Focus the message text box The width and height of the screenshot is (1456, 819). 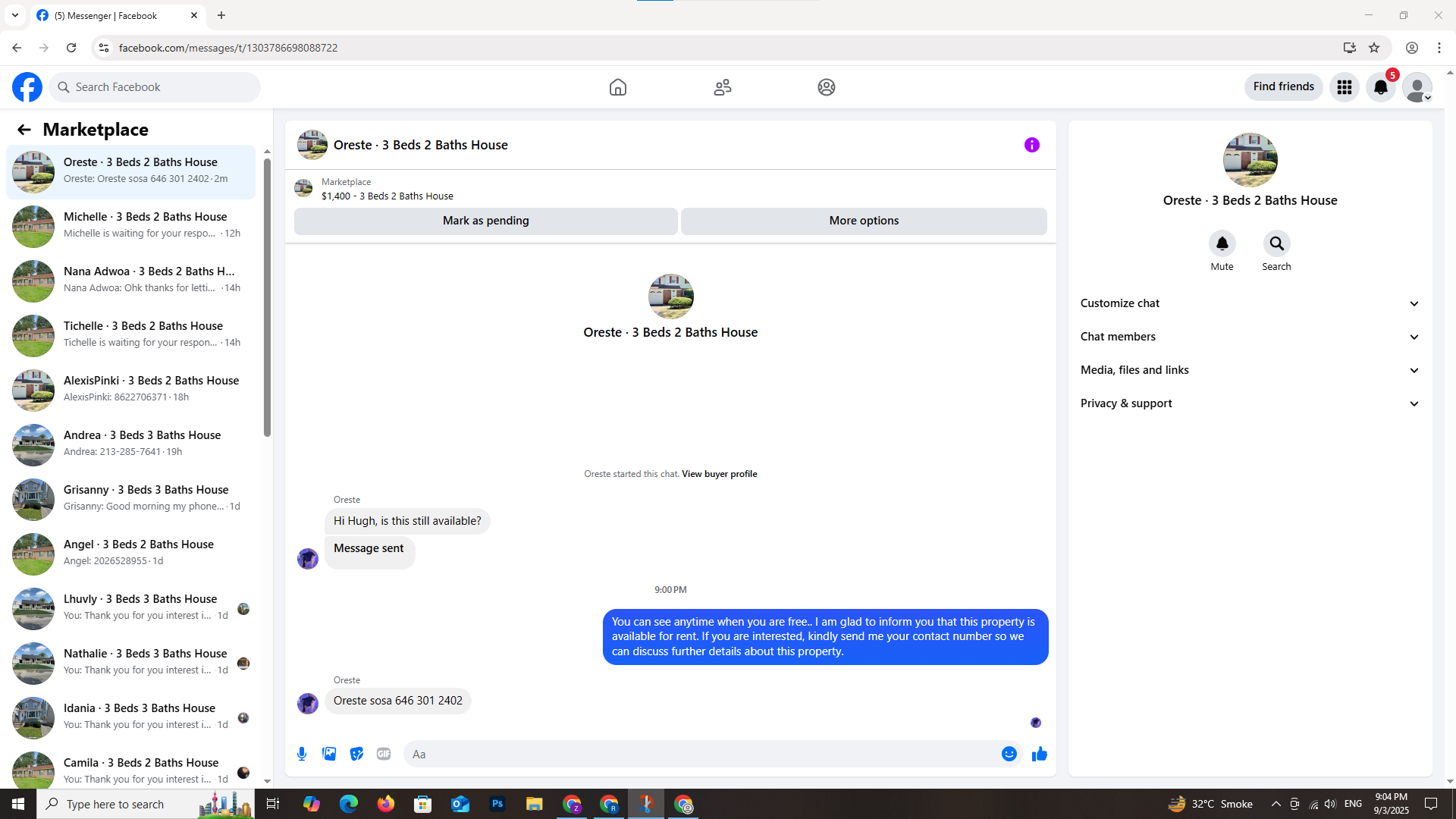[701, 754]
